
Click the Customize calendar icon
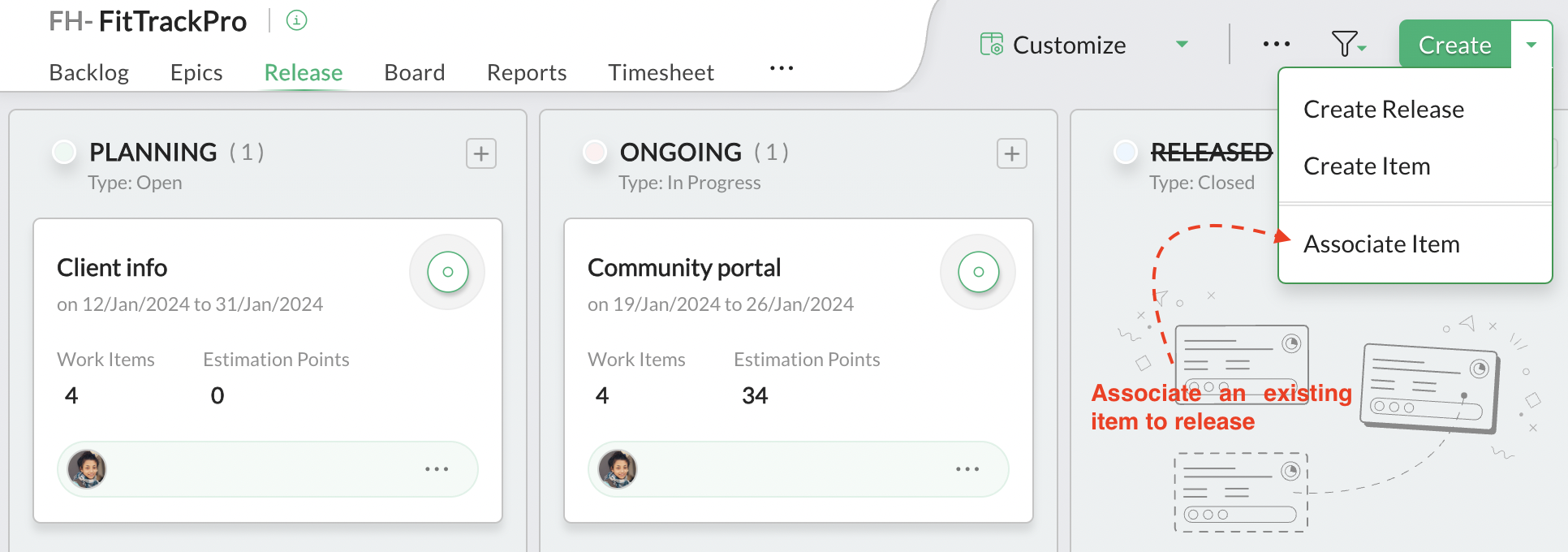click(991, 44)
